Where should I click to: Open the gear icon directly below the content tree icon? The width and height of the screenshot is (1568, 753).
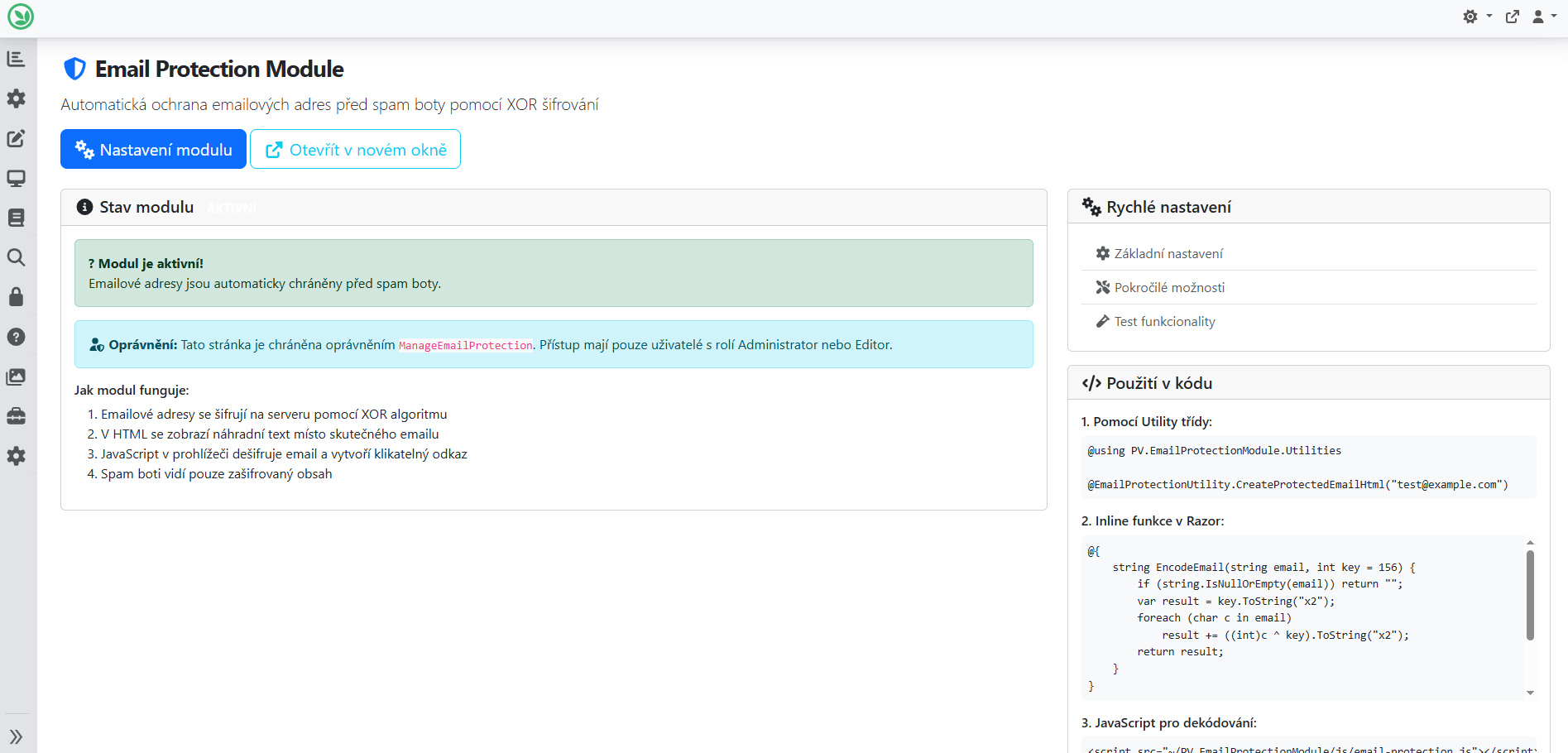(x=16, y=98)
